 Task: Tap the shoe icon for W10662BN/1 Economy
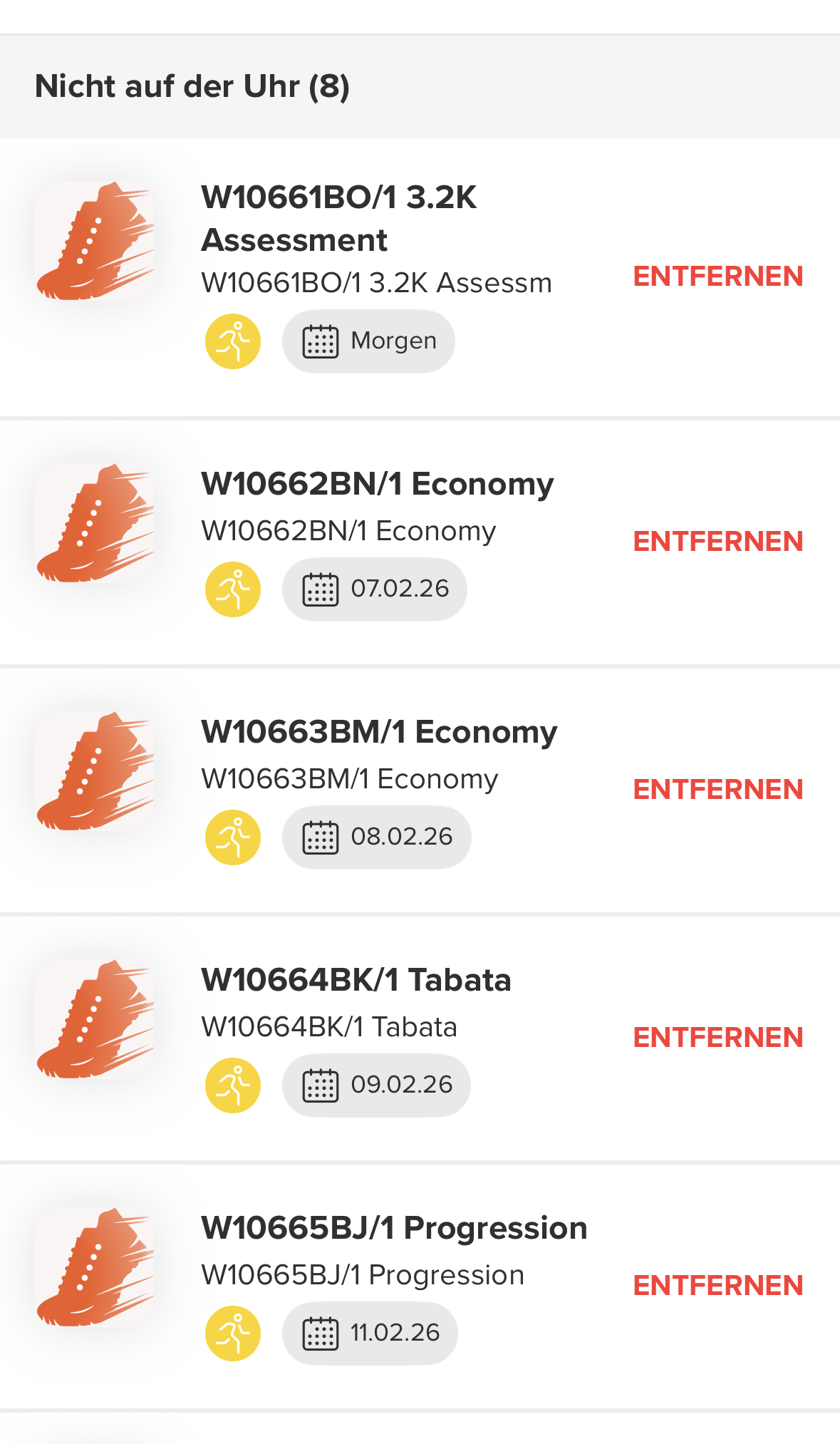pos(95,523)
